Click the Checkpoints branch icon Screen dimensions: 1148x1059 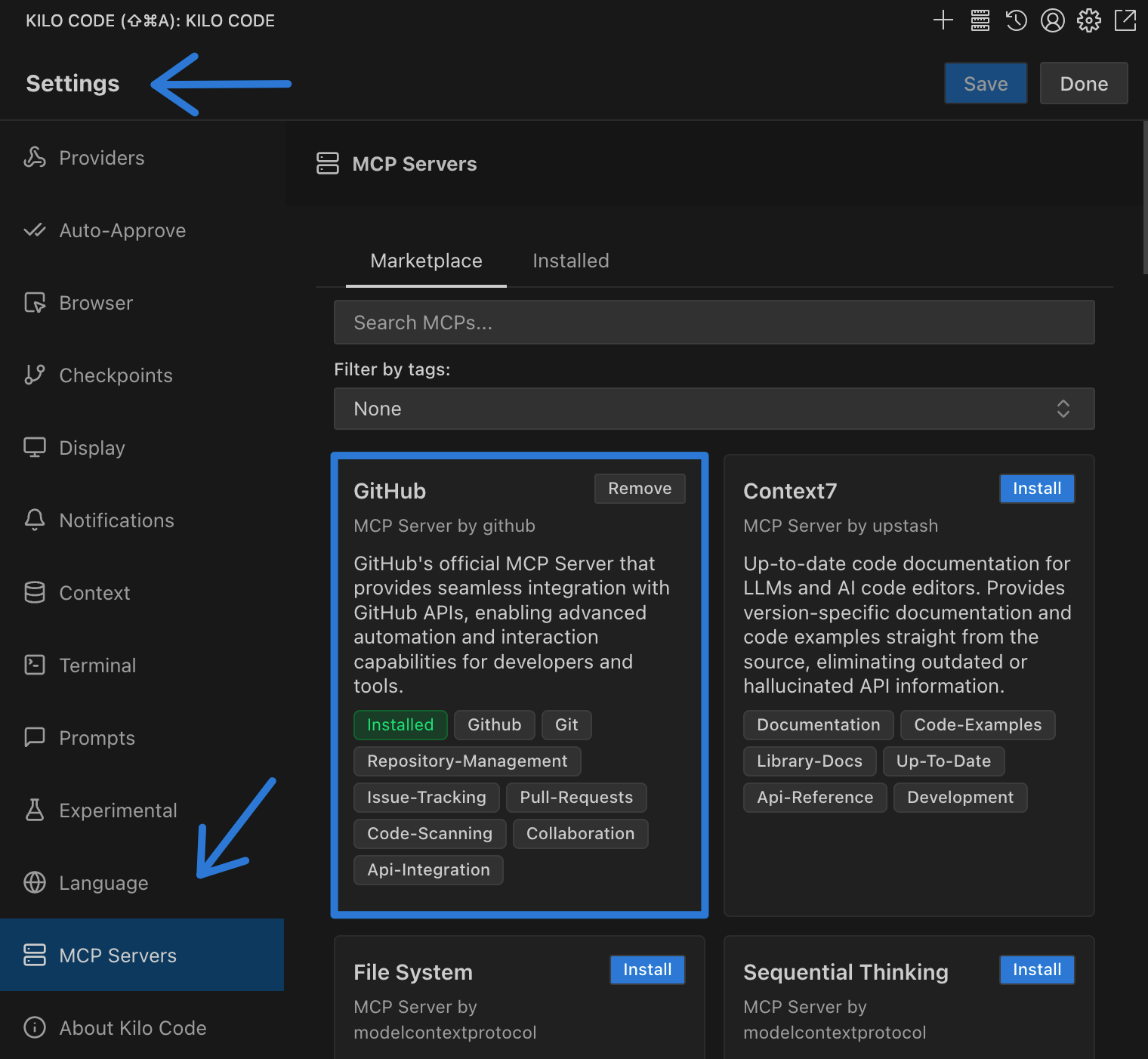pyautogui.click(x=35, y=375)
